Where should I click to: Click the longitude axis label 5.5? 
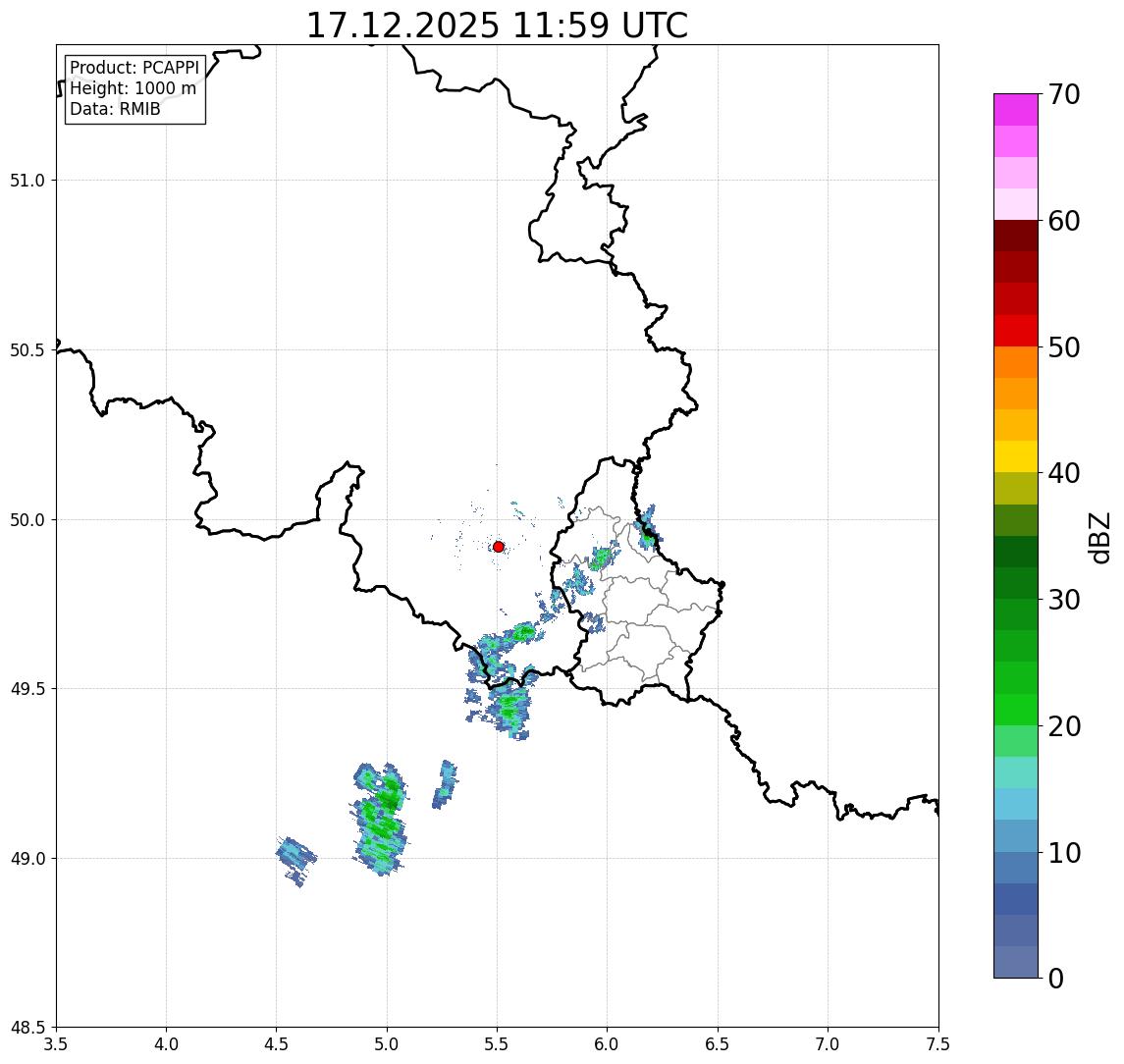[x=498, y=1044]
